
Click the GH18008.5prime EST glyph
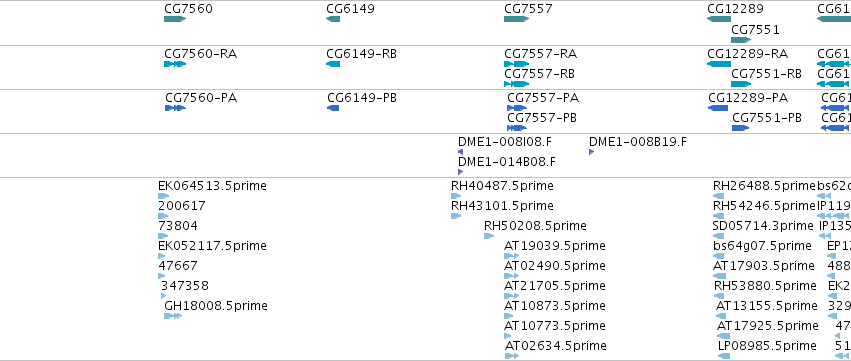click(x=173, y=316)
